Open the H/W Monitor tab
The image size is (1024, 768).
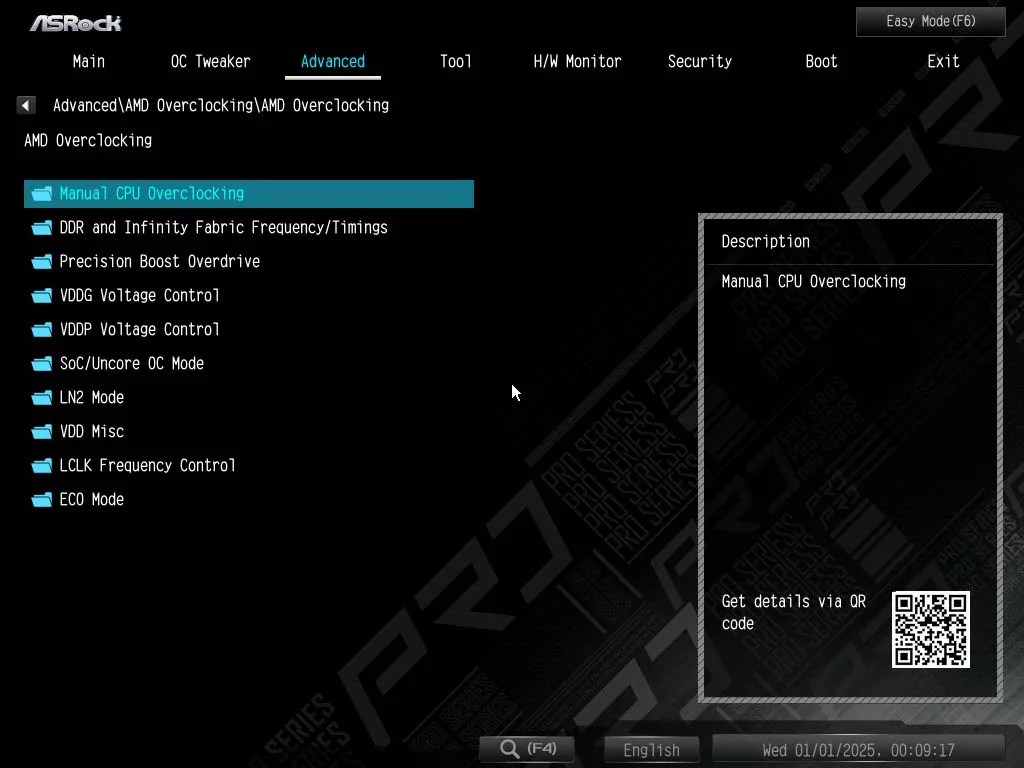577,62
